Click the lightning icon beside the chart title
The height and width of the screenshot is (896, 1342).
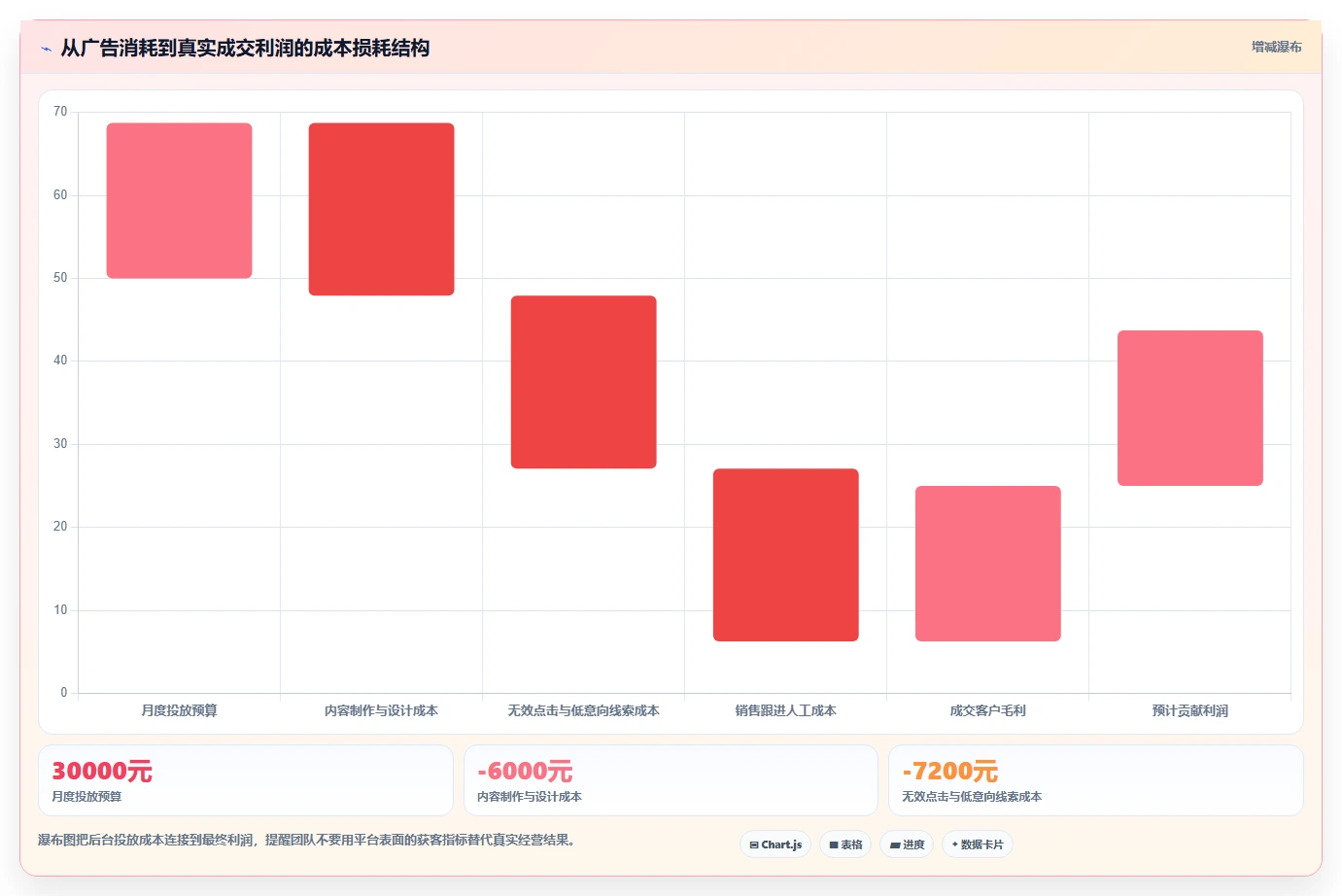pyautogui.click(x=46, y=49)
